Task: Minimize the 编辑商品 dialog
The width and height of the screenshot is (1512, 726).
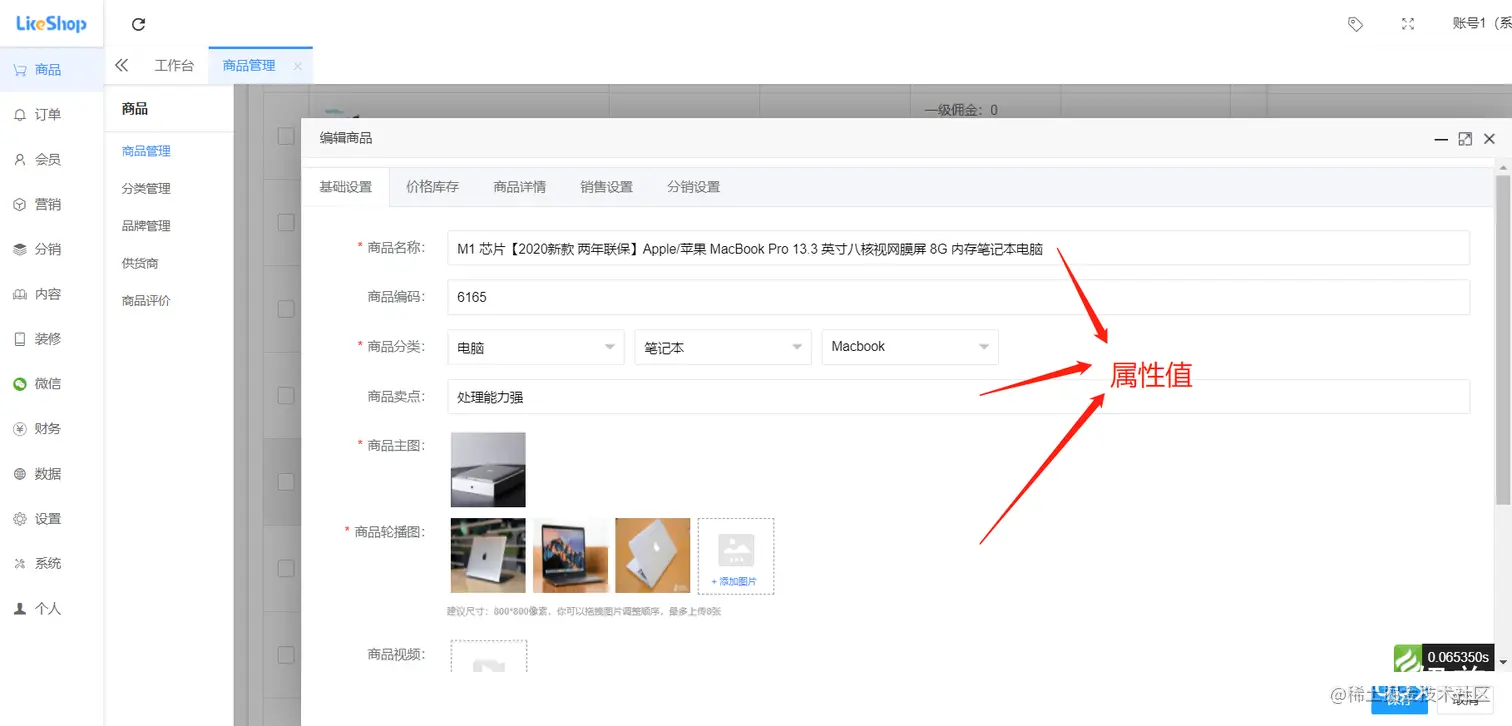Action: [1441, 139]
